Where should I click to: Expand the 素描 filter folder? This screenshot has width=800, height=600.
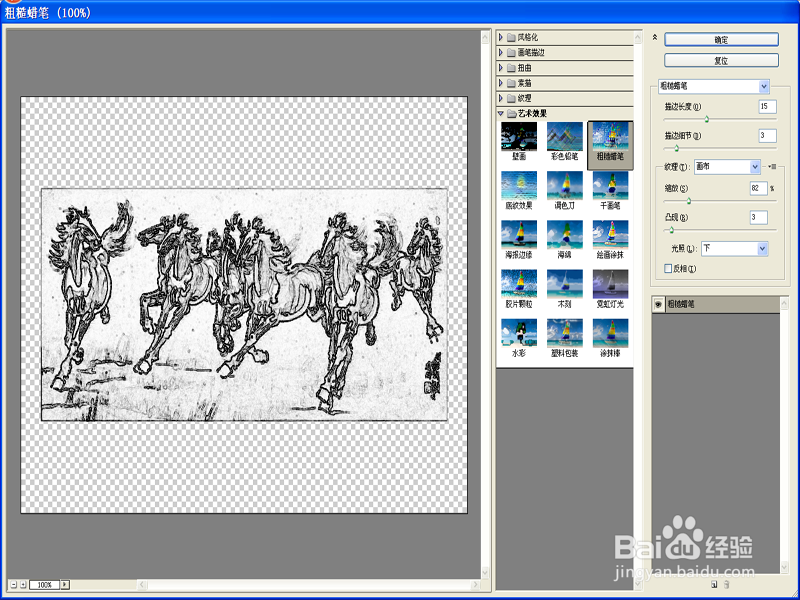[501, 83]
